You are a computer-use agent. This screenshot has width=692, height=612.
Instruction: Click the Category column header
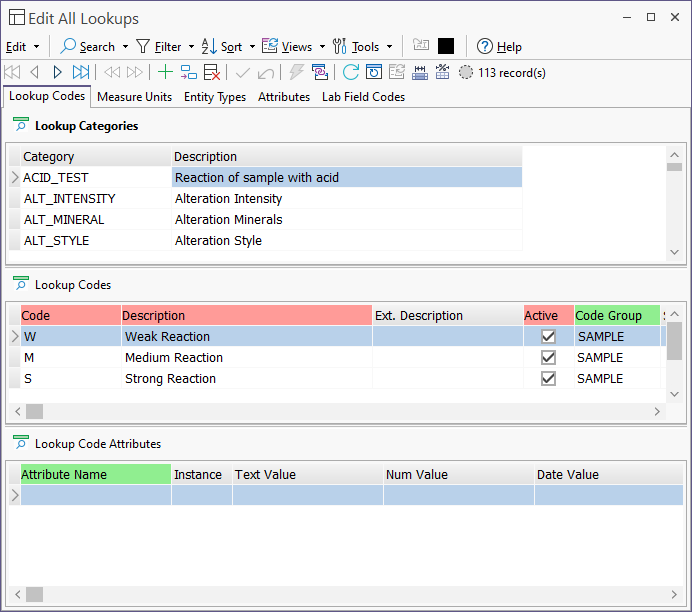pos(95,156)
